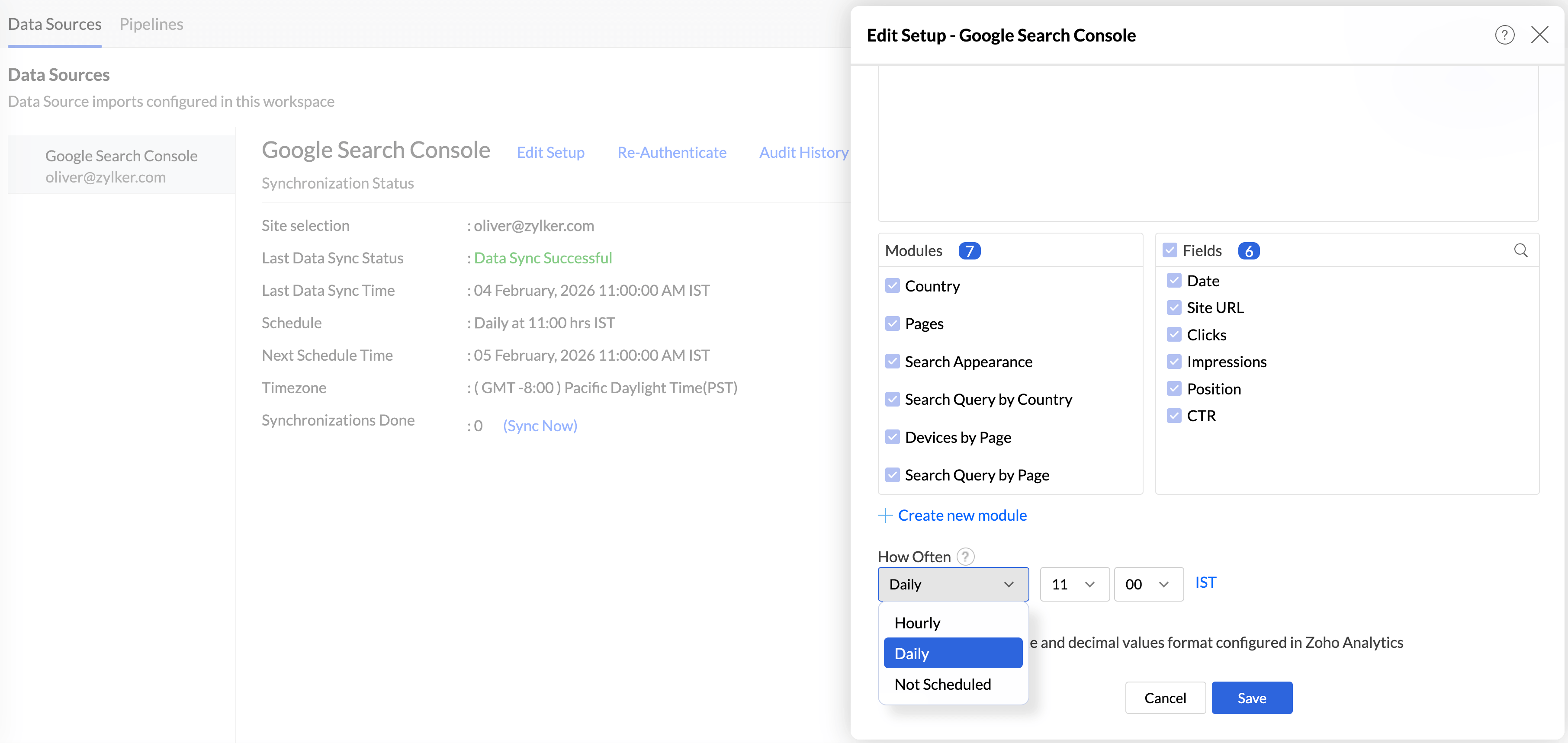Open the hour dropdown showing 11
This screenshot has width=1568, height=743.
(1074, 584)
